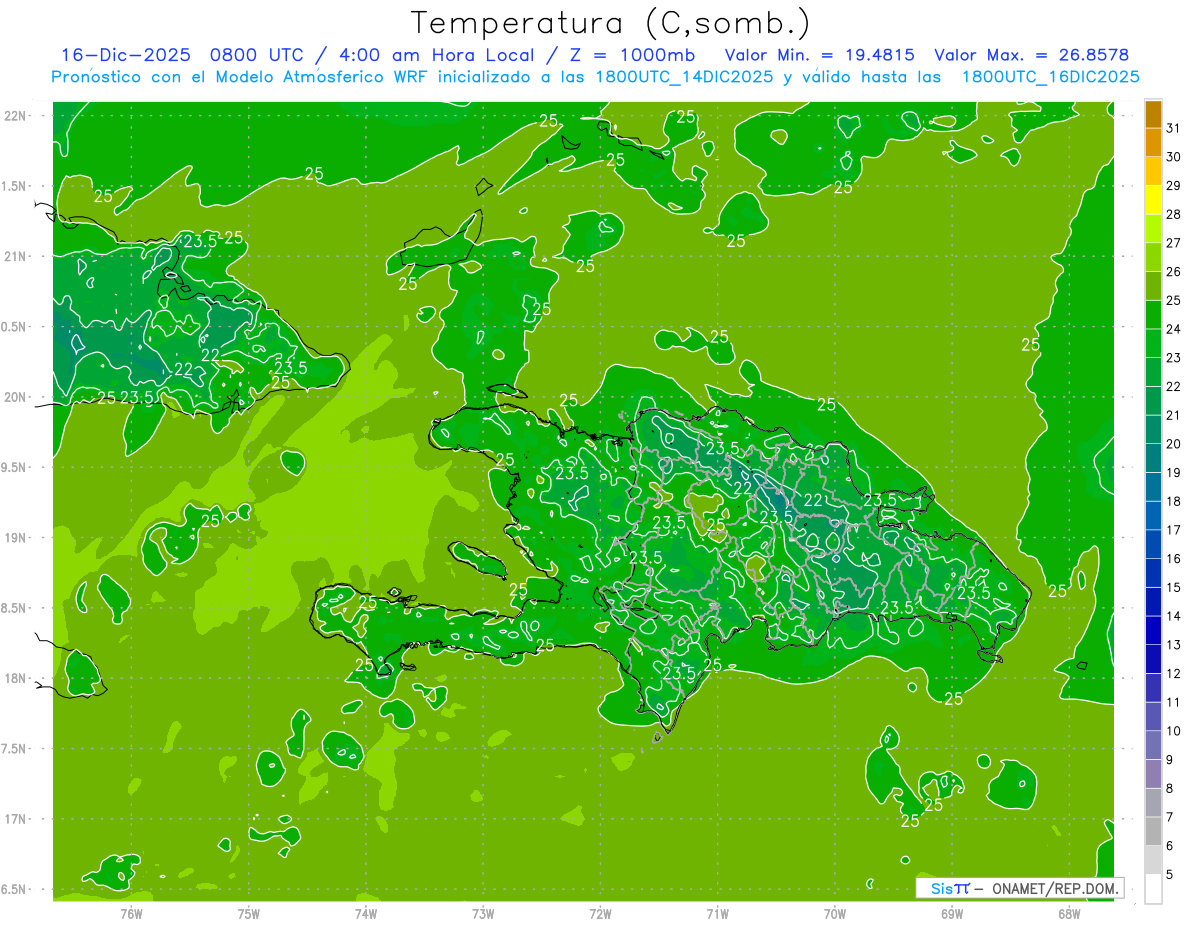Click the '17N' latitude axis label
The image size is (1200, 927).
[16, 819]
